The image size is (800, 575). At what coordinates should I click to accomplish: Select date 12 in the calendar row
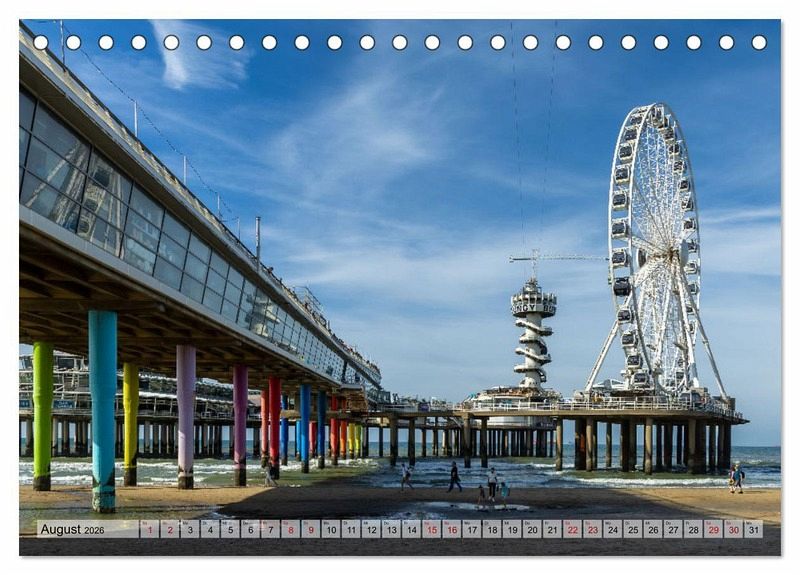pyautogui.click(x=371, y=529)
